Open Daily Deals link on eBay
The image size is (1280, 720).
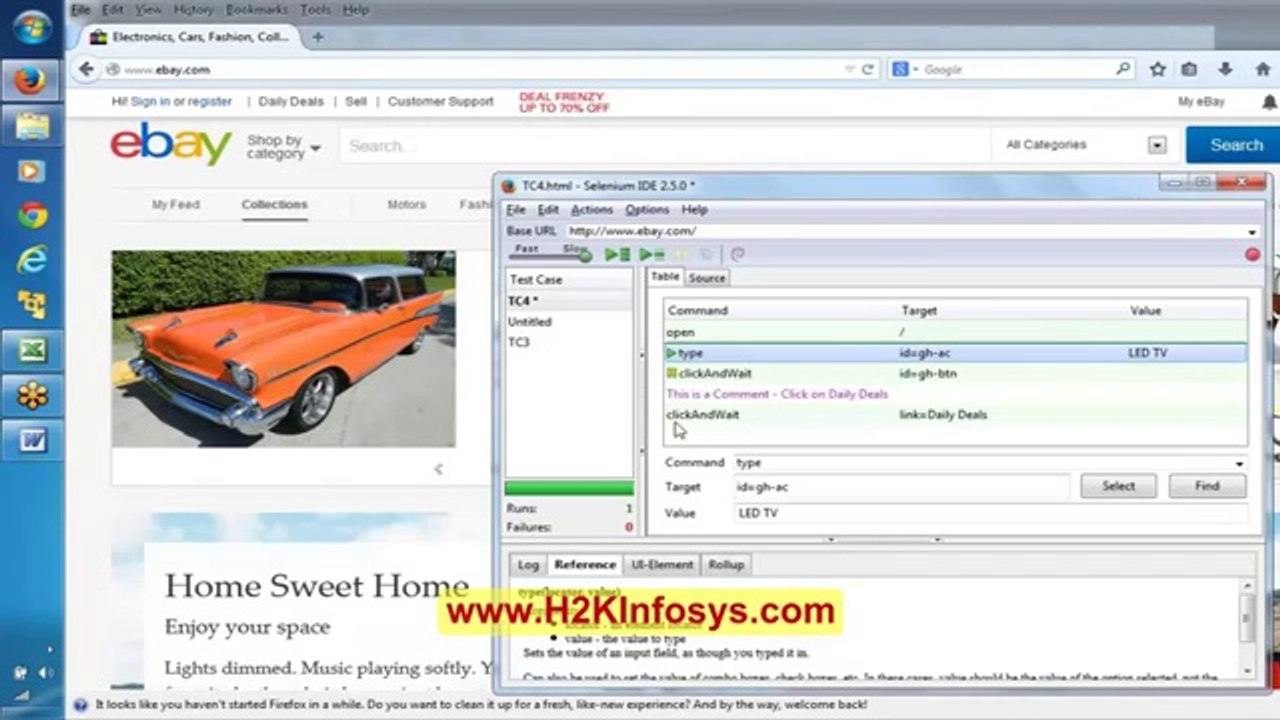(x=291, y=102)
